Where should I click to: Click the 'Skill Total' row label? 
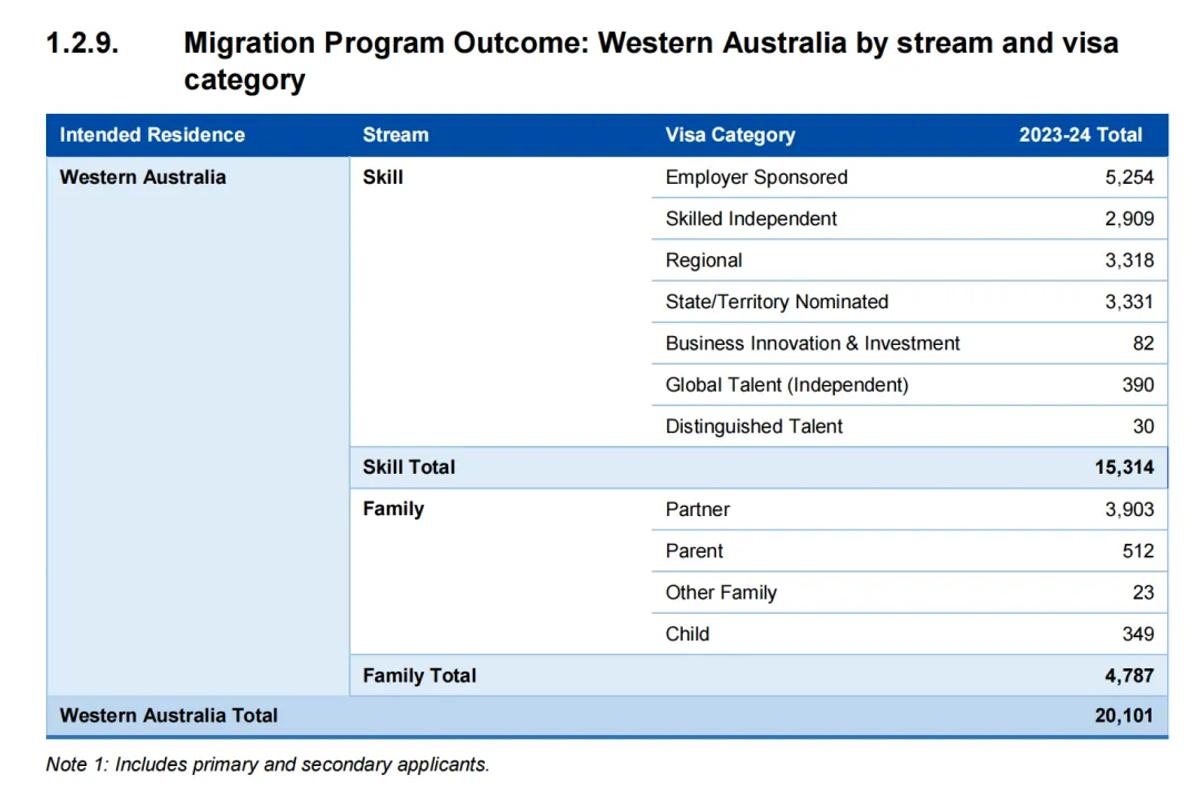pos(409,467)
